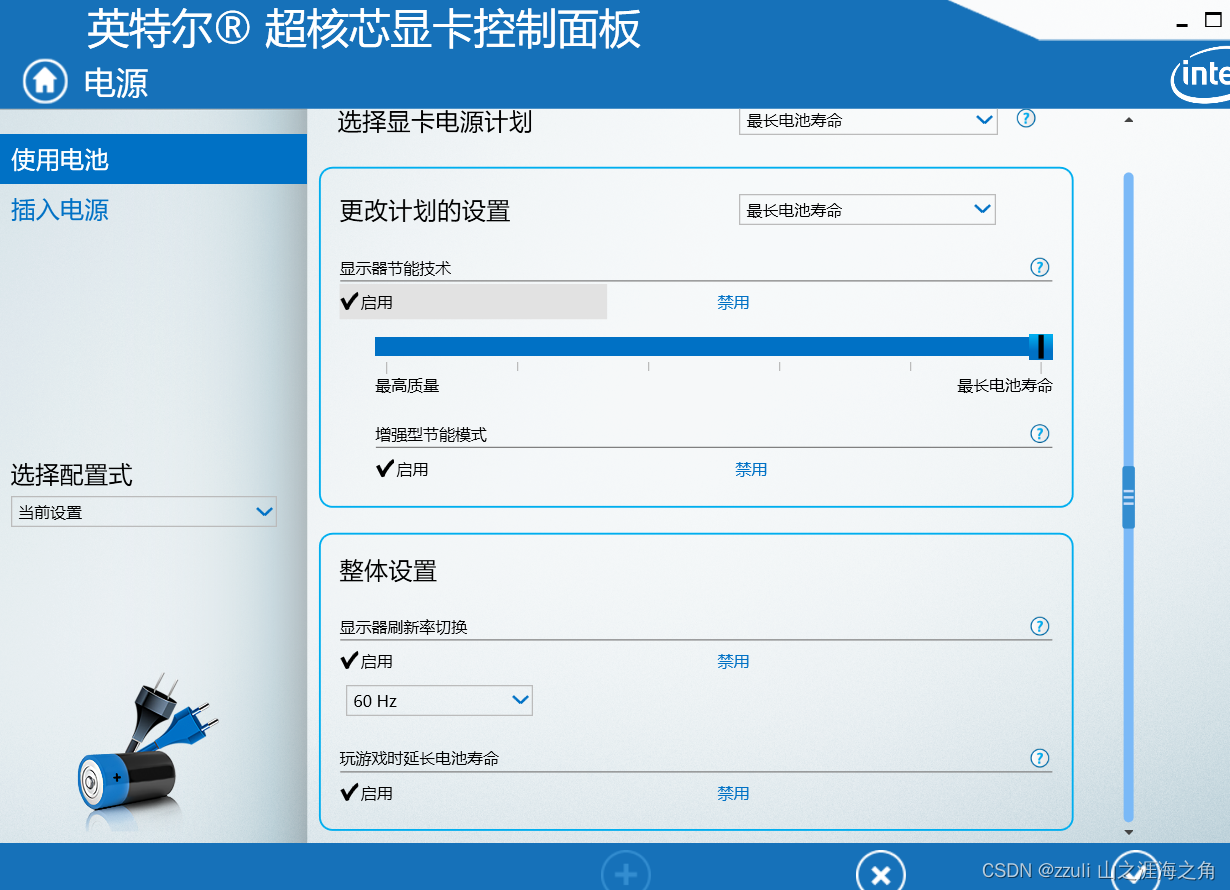Click the Home icon beside 电源
This screenshot has height=890, width=1230.
click(45, 80)
